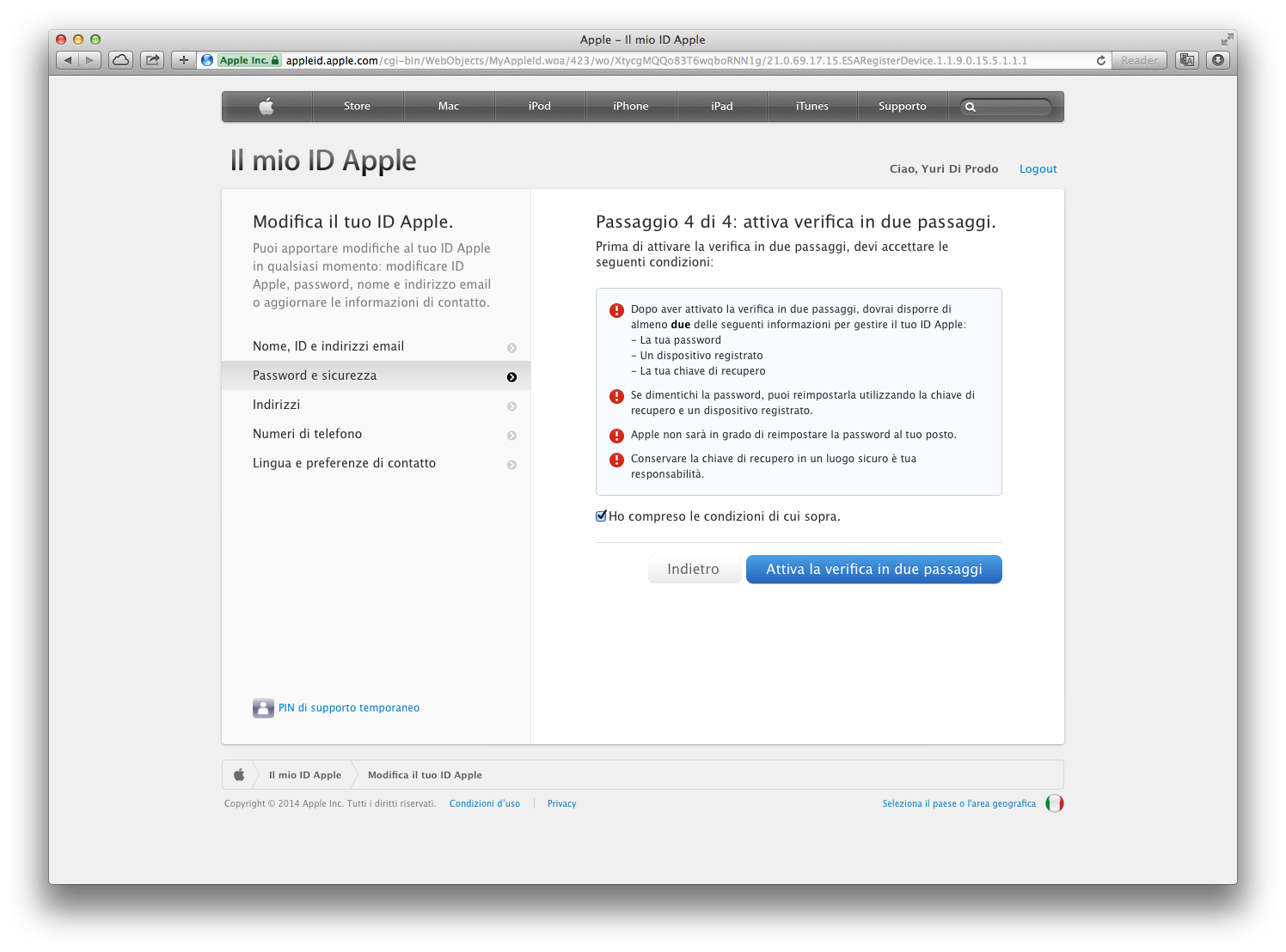Screen dimensions: 1286x952
Task: Click Seleziona il paese o l'area geografica
Action: pyautogui.click(x=959, y=804)
